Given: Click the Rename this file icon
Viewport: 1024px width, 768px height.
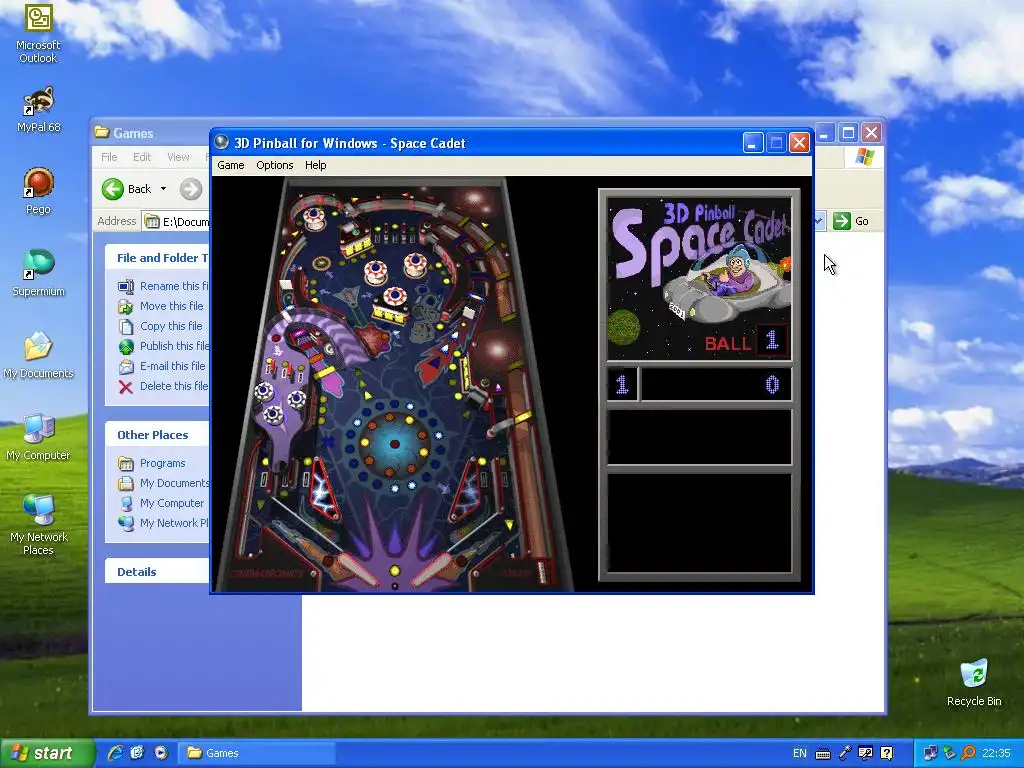Looking at the screenshot, I should 126,286.
